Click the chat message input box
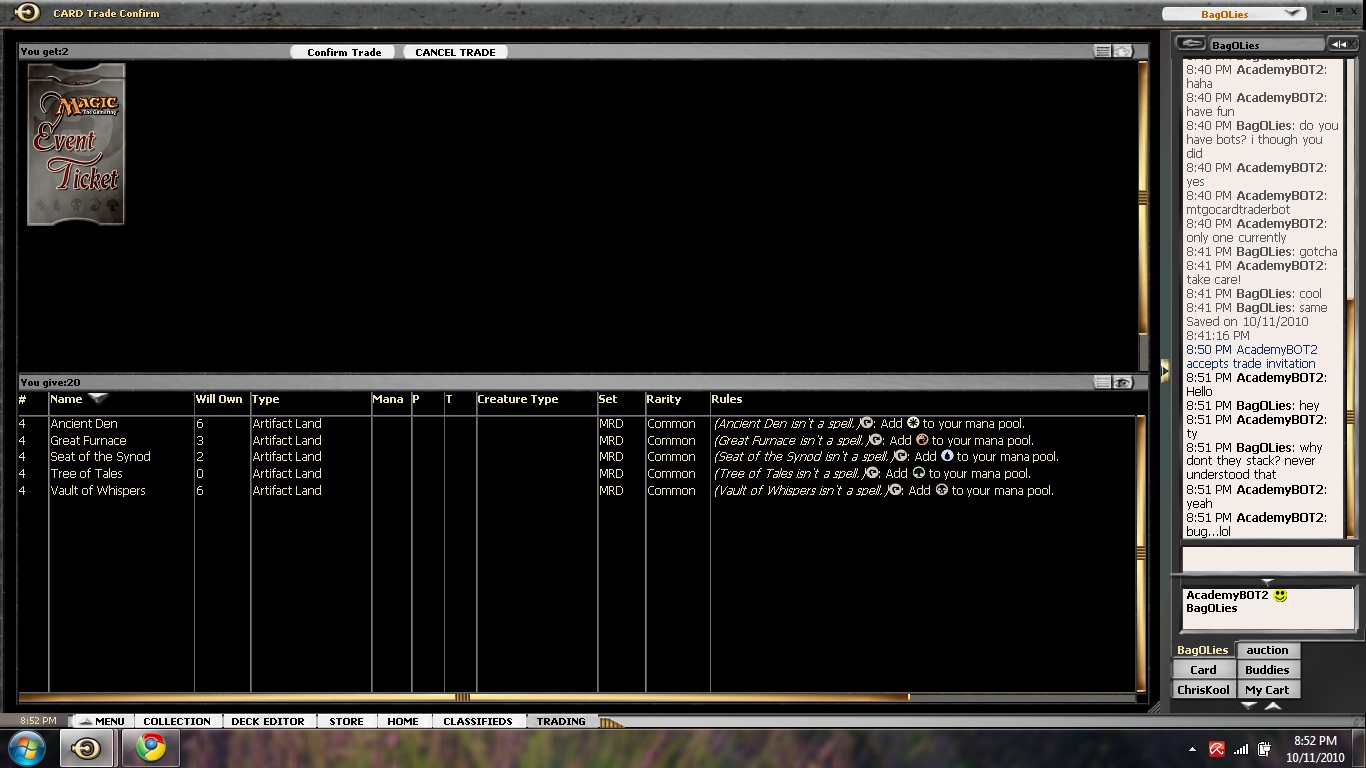 point(1268,558)
